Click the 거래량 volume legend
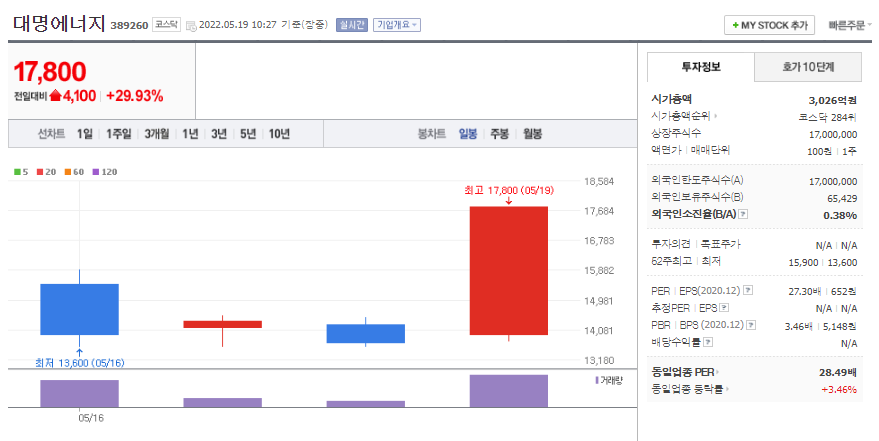This screenshot has width=879, height=441. click(609, 380)
